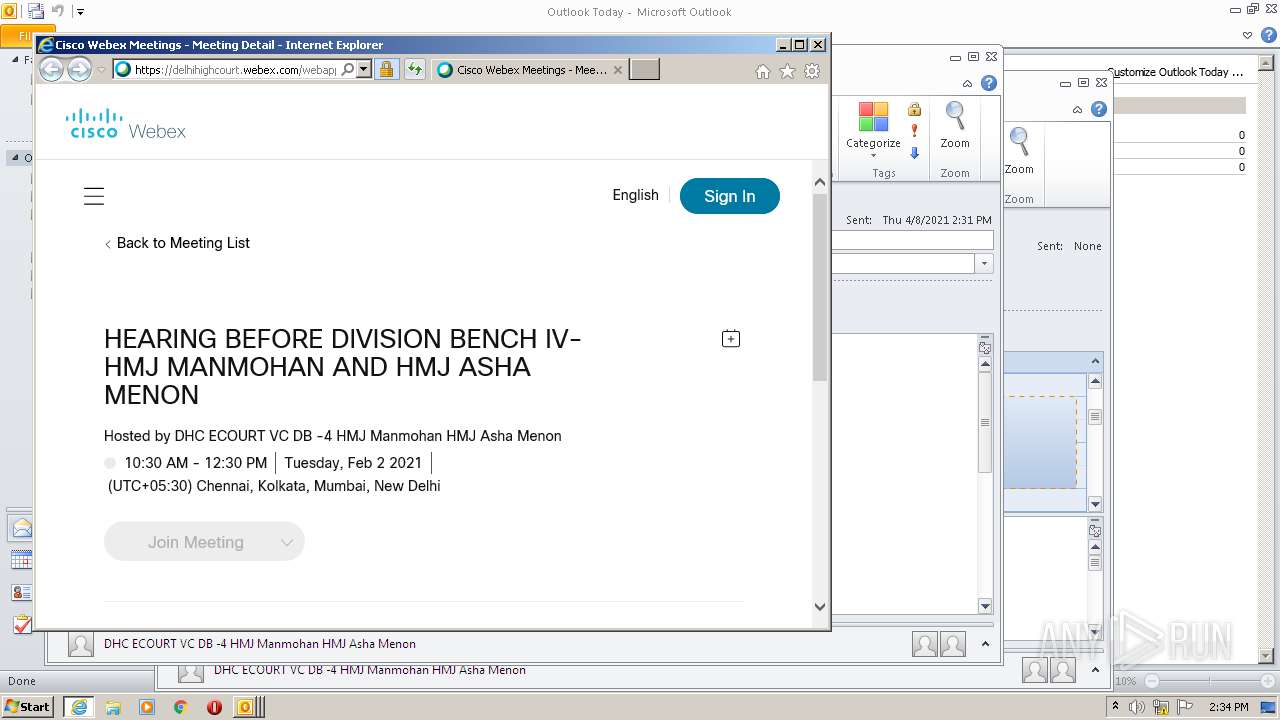Click the refresh/compatibility icon in IE
The width and height of the screenshot is (1280, 720).
(414, 70)
